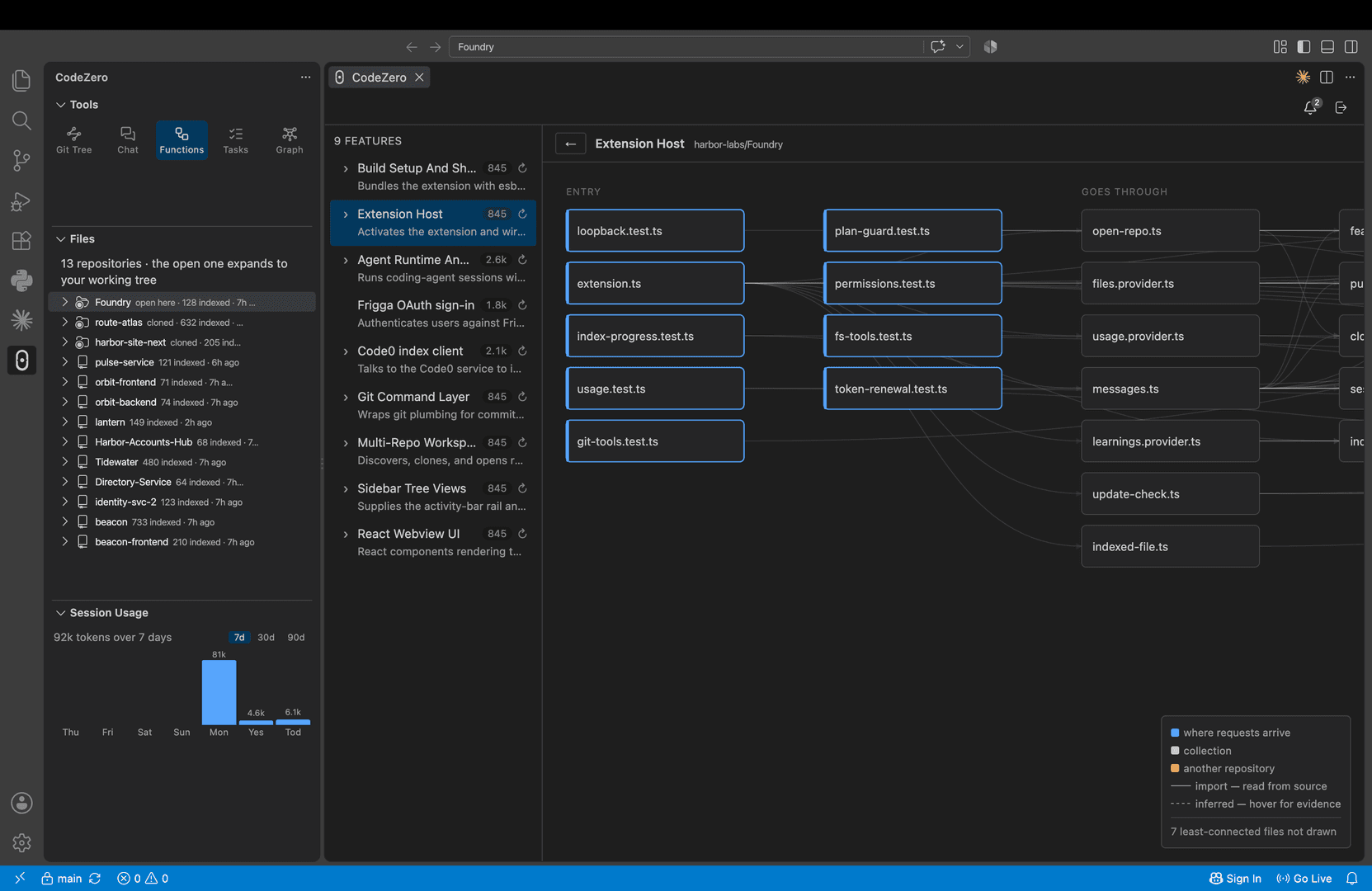Collapse the Files section
This screenshot has height=891, width=1372.
click(60, 239)
